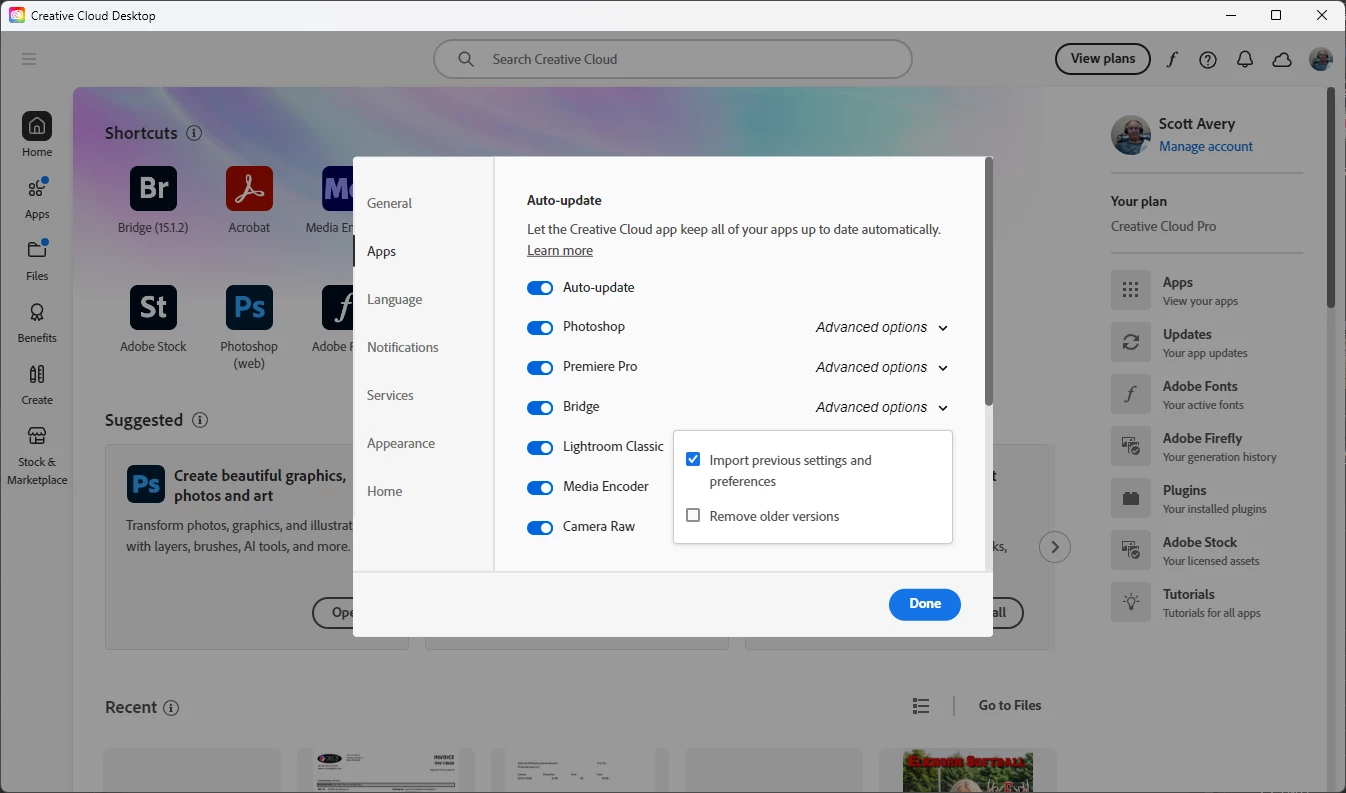Open the Adobe Firefly icon in right panel
Viewport: 1346px width, 793px height.
click(1131, 446)
